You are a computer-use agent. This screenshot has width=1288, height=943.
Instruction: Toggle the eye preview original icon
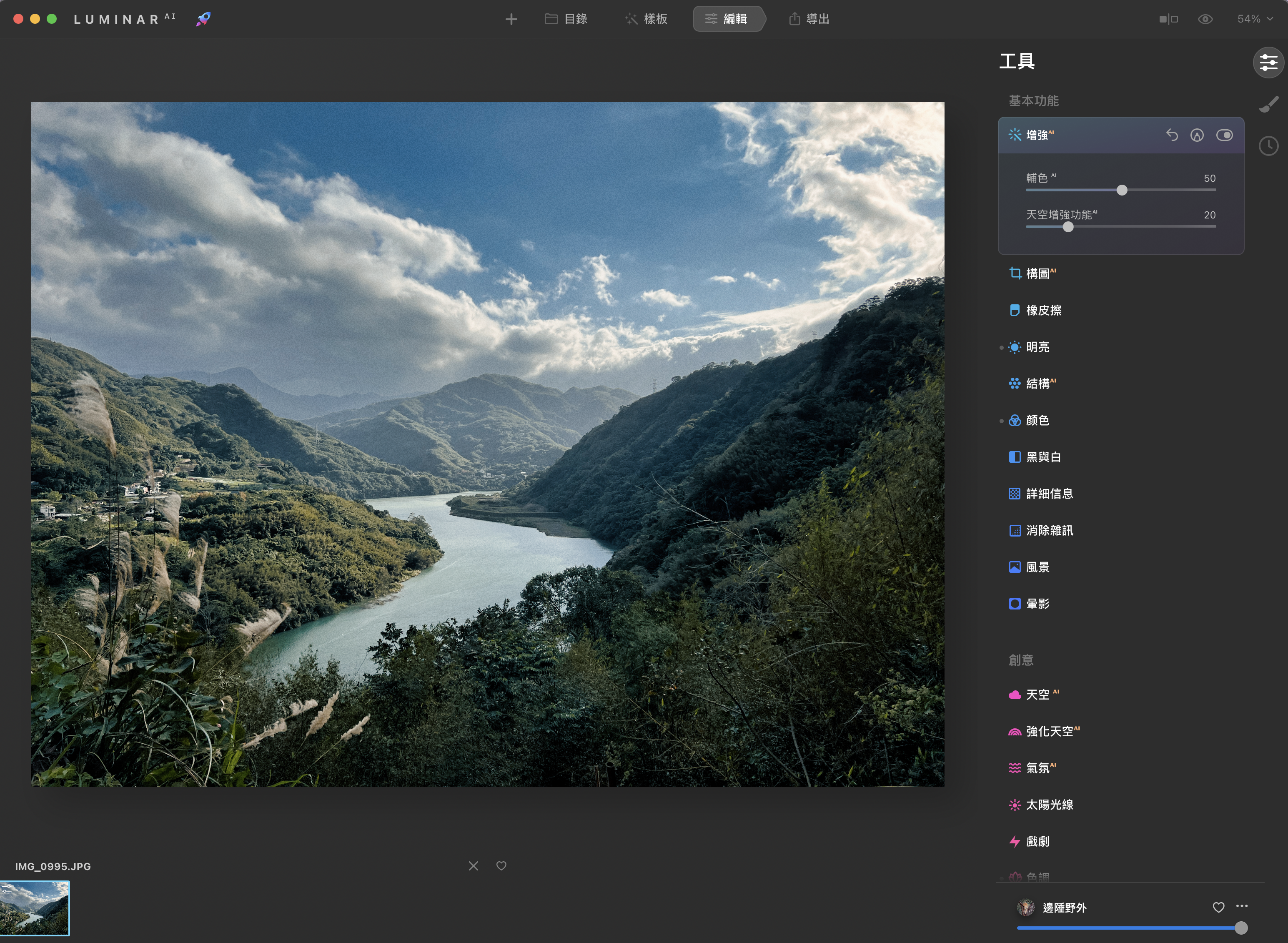coord(1205,20)
